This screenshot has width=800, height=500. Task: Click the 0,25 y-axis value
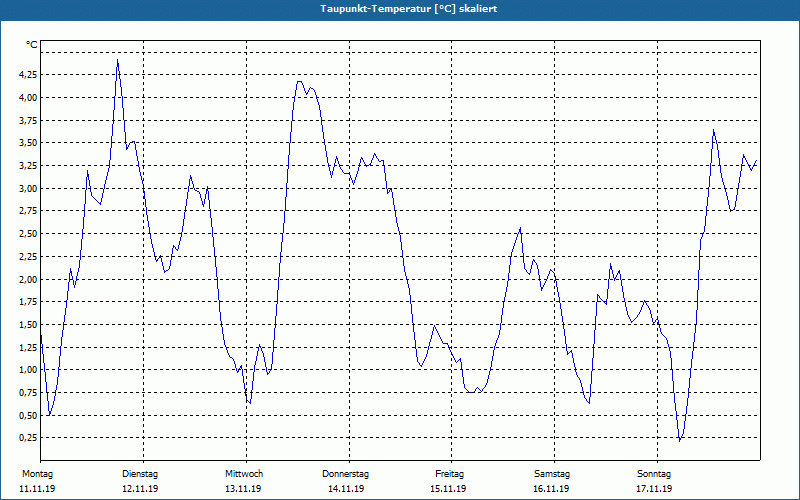click(28, 438)
